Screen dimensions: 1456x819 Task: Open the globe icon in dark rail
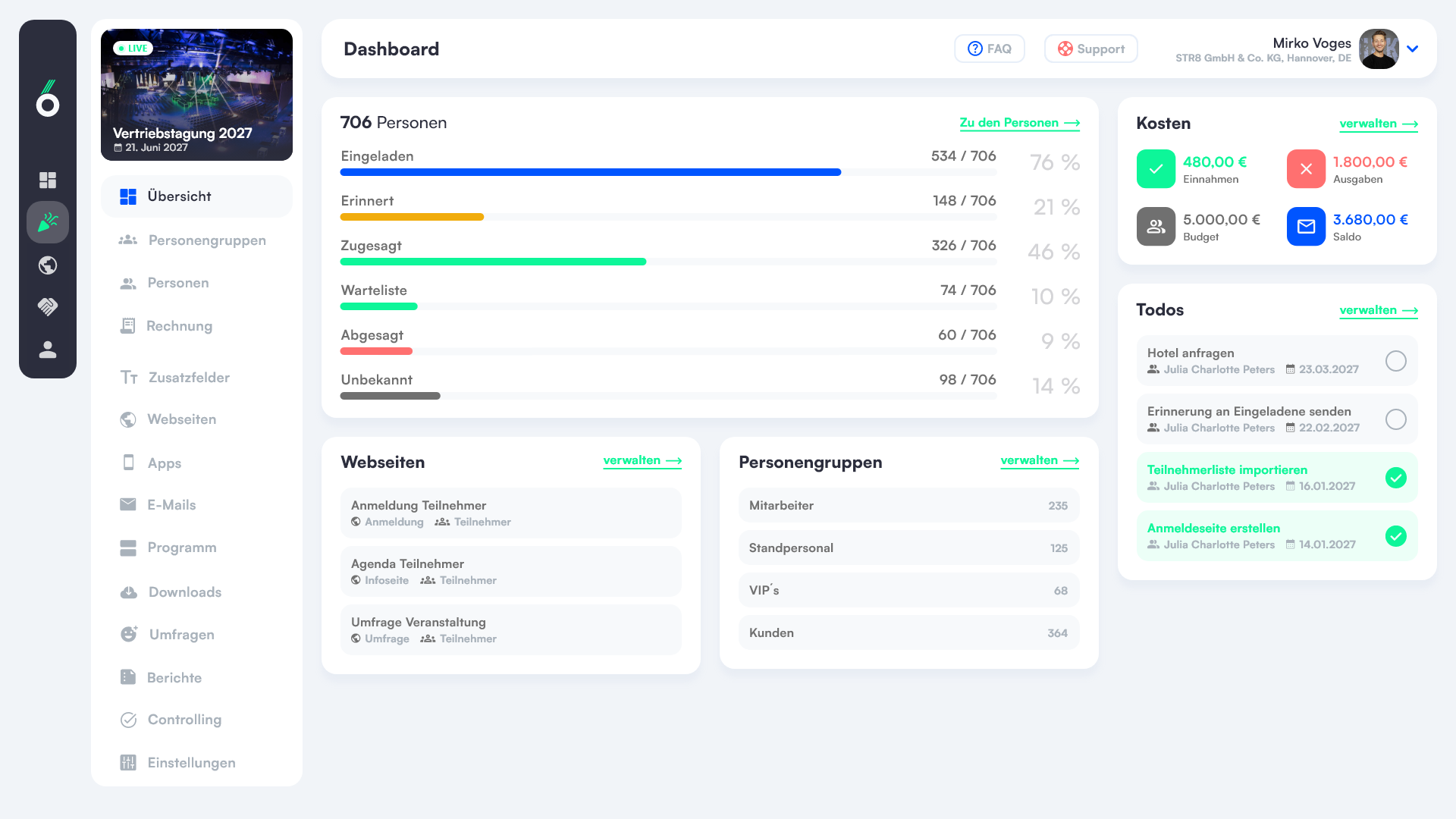coord(48,265)
